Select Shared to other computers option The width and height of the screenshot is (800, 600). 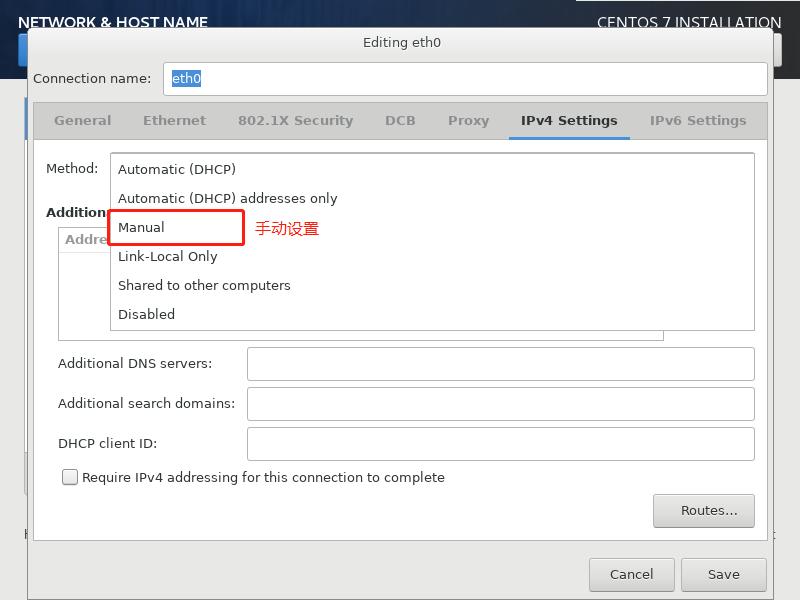click(204, 285)
